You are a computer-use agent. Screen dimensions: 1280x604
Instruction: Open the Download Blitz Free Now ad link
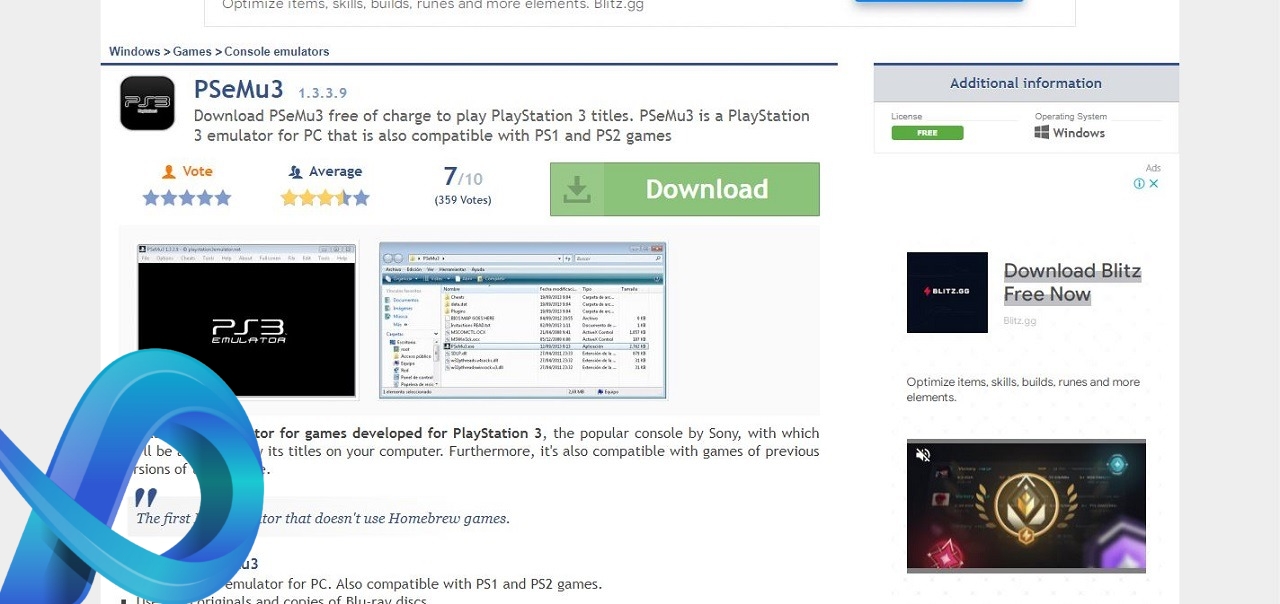(1072, 282)
